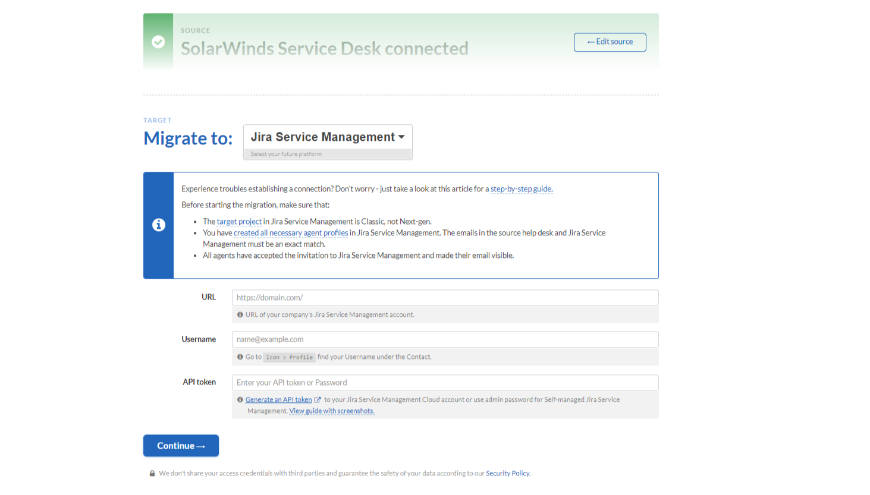This screenshot has height=495, width=870.
Task: Open the target project link
Action: click(239, 221)
